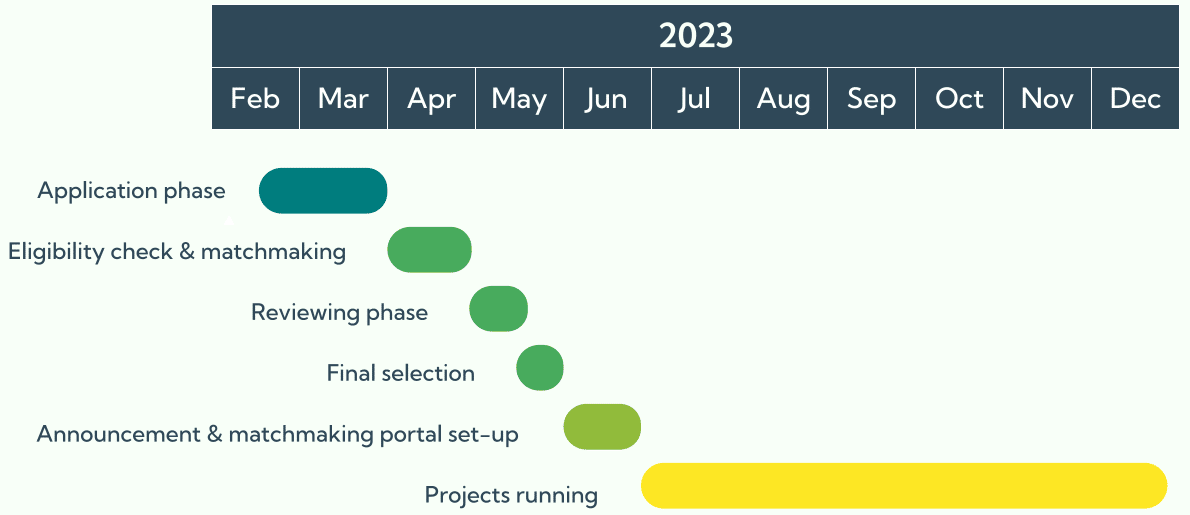The width and height of the screenshot is (1190, 515).
Task: Click the Aug month header cell
Action: (783, 99)
